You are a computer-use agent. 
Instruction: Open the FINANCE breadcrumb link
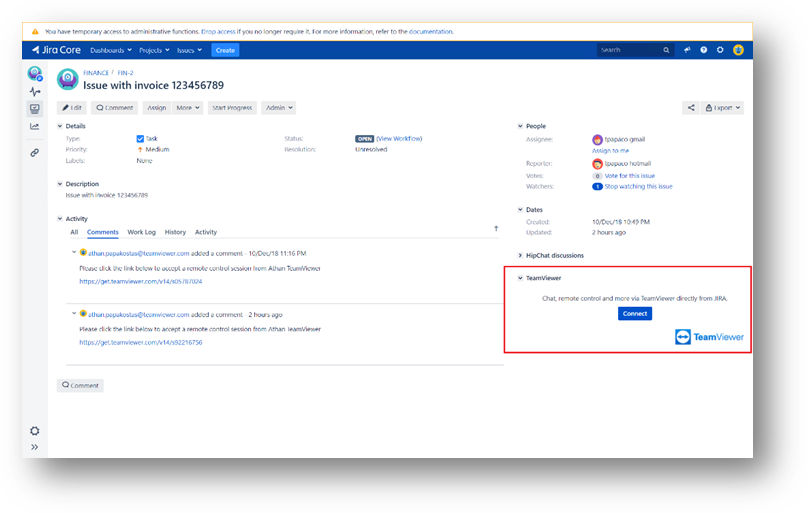(x=96, y=73)
